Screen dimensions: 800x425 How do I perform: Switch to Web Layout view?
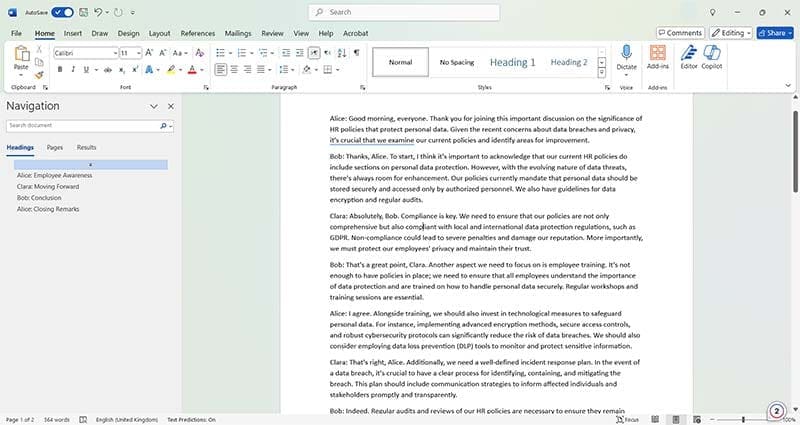(696, 419)
